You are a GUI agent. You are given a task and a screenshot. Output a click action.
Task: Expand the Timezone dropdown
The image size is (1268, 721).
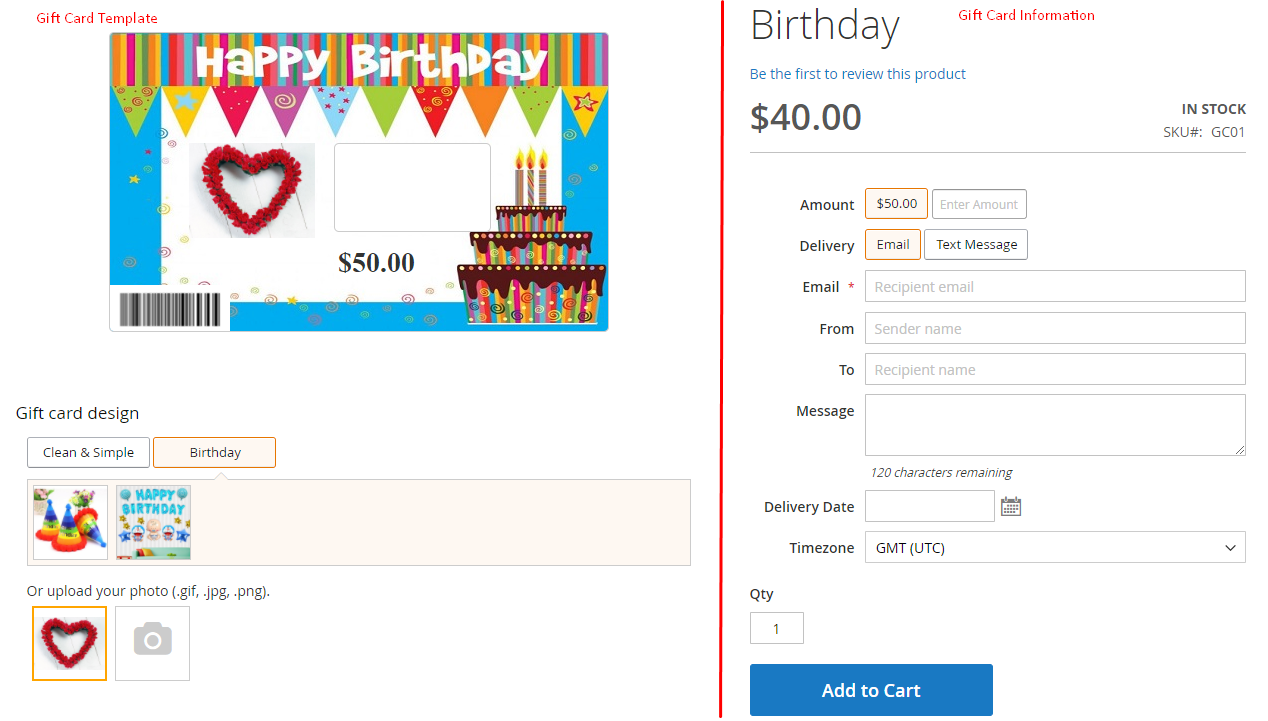1055,548
